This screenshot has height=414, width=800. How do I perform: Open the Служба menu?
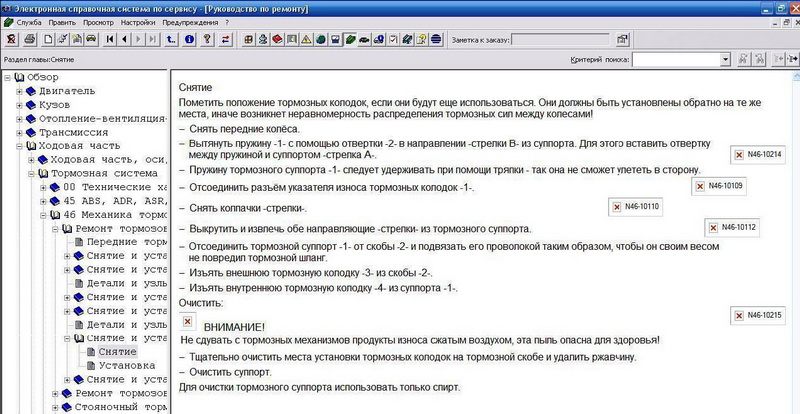tap(29, 22)
